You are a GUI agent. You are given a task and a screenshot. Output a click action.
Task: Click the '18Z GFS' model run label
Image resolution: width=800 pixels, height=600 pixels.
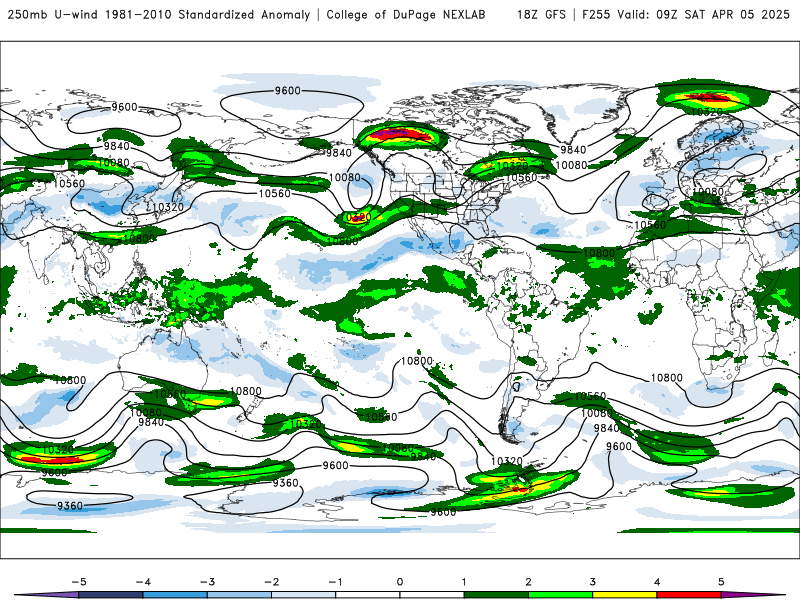pyautogui.click(x=541, y=14)
